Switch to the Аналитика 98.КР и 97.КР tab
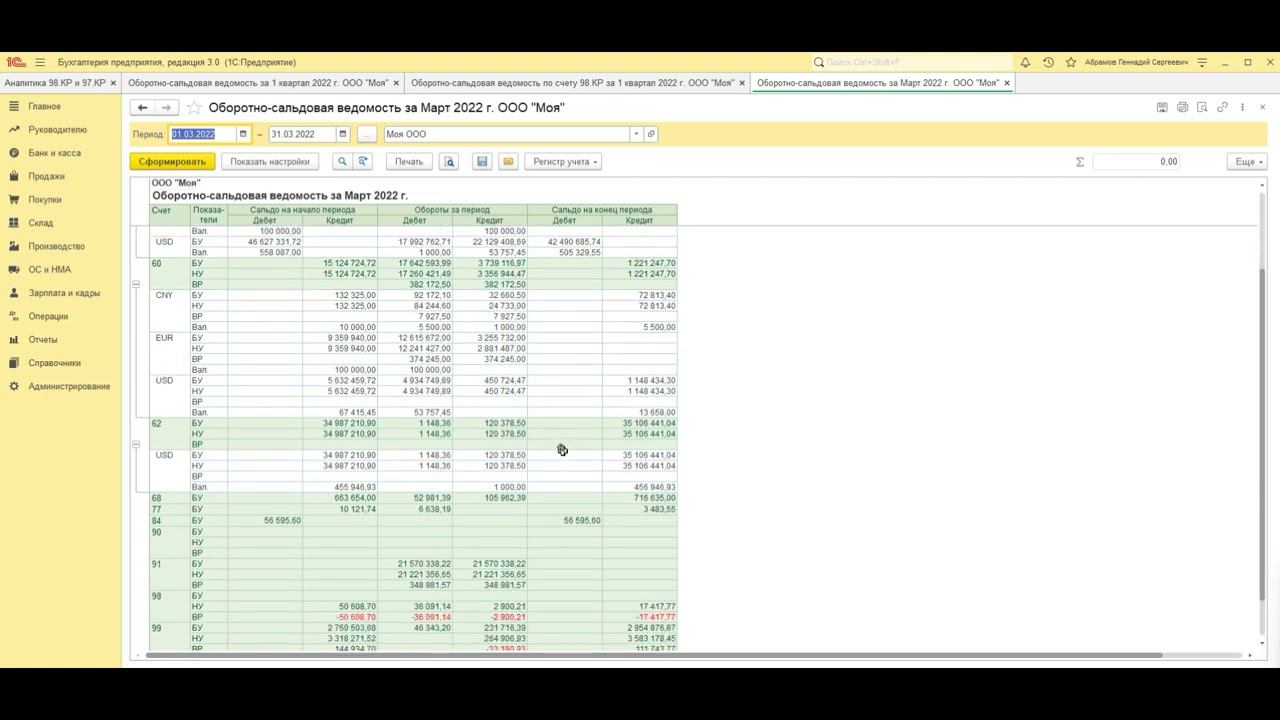The height and width of the screenshot is (720, 1280). click(x=55, y=83)
